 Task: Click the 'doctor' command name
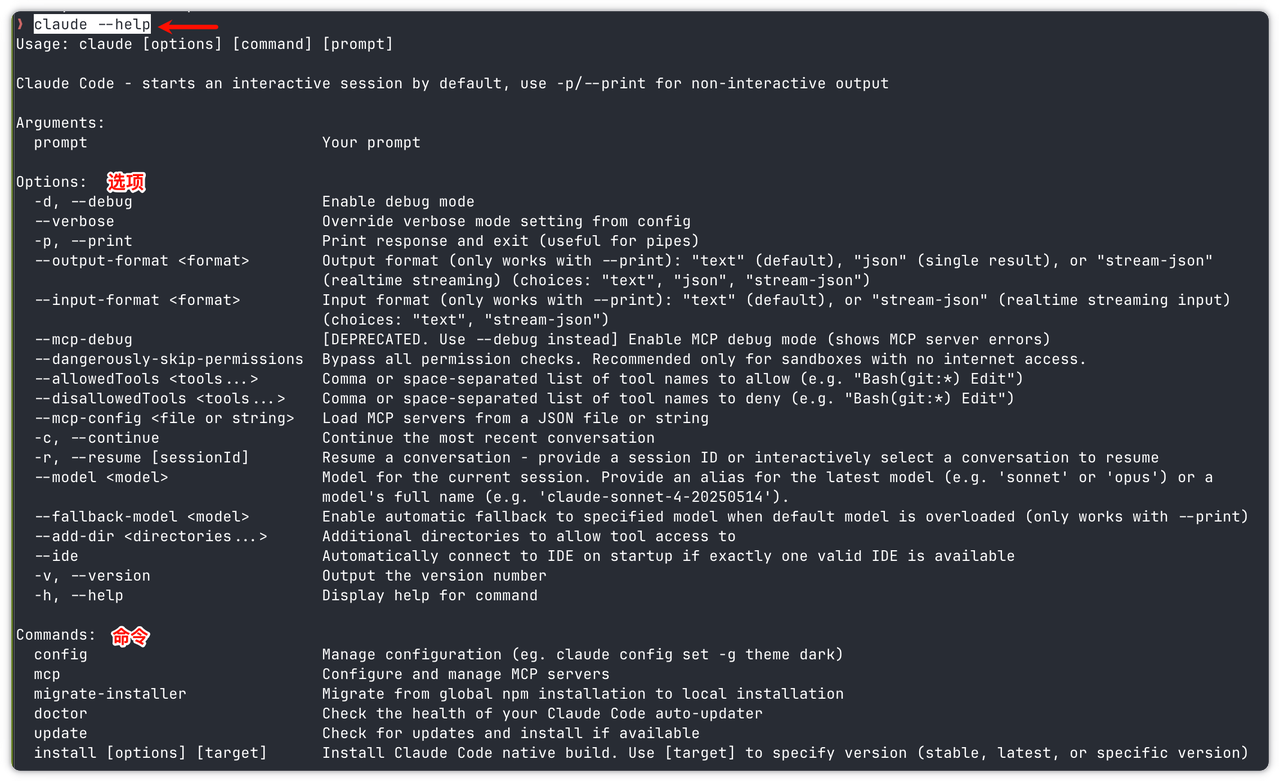[x=60, y=714]
